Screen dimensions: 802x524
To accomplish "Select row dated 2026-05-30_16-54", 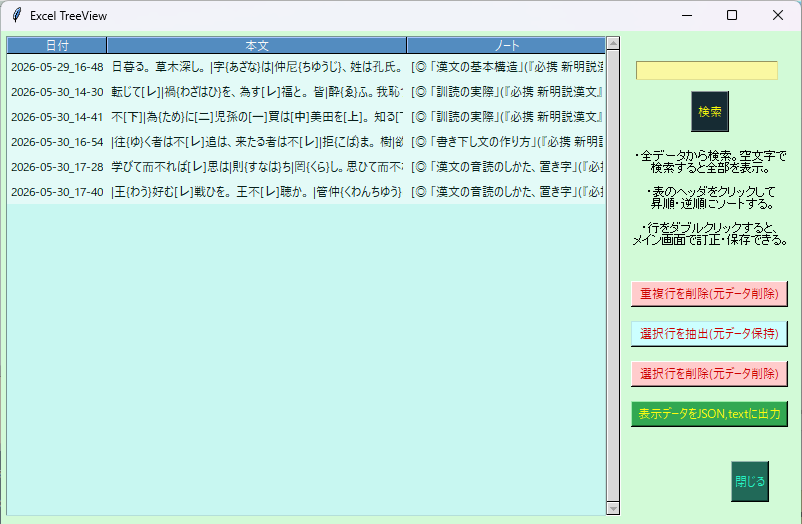I will click(x=306, y=142).
